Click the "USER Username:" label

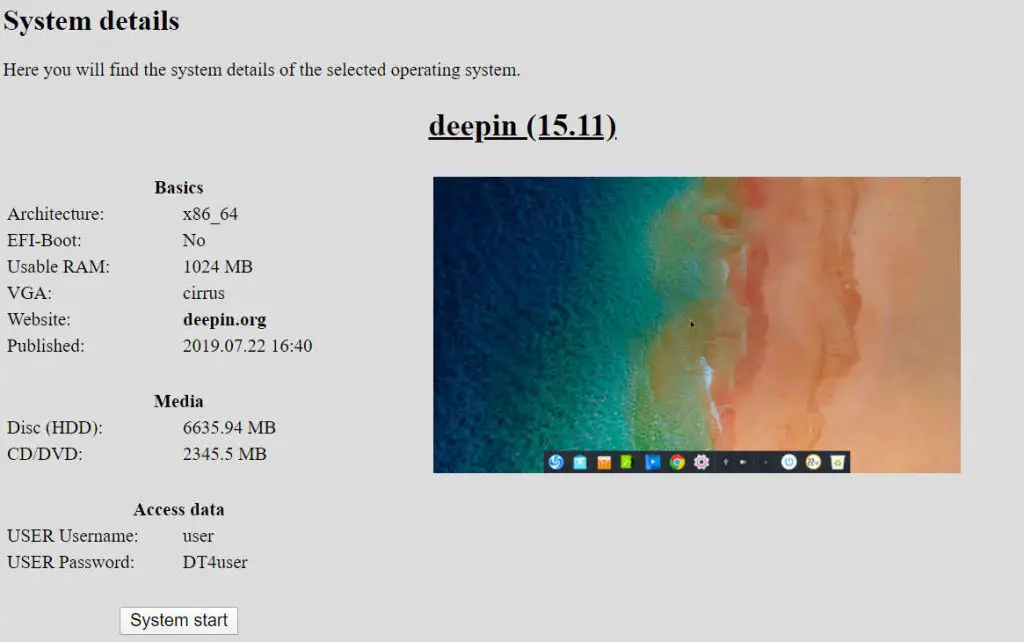(72, 536)
